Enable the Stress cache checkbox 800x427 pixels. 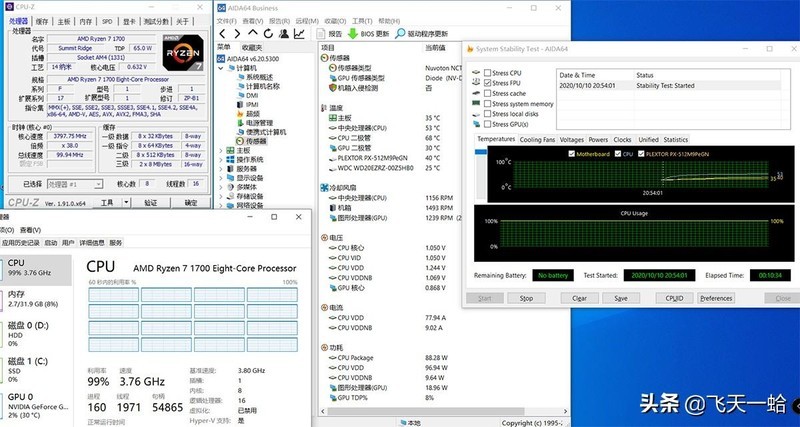point(488,93)
